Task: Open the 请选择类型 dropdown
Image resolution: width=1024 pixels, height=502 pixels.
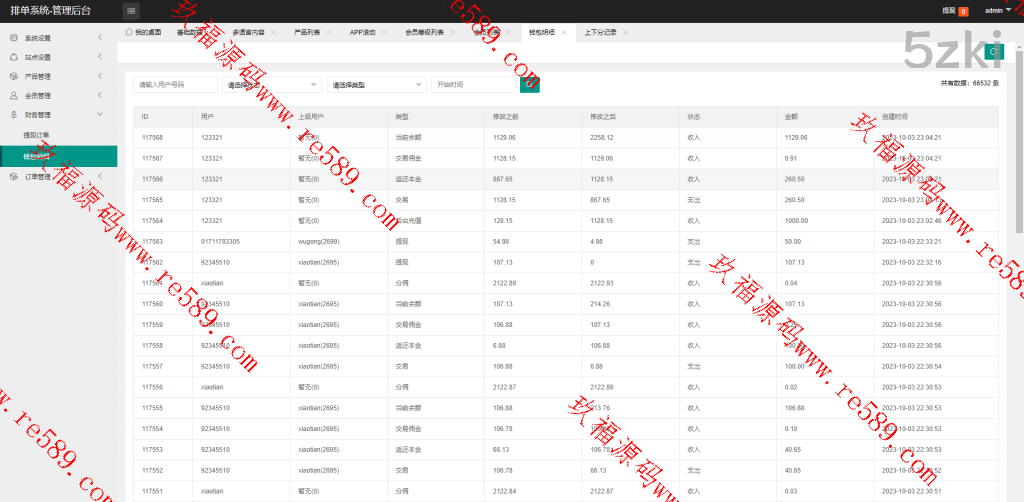Action: (376, 85)
